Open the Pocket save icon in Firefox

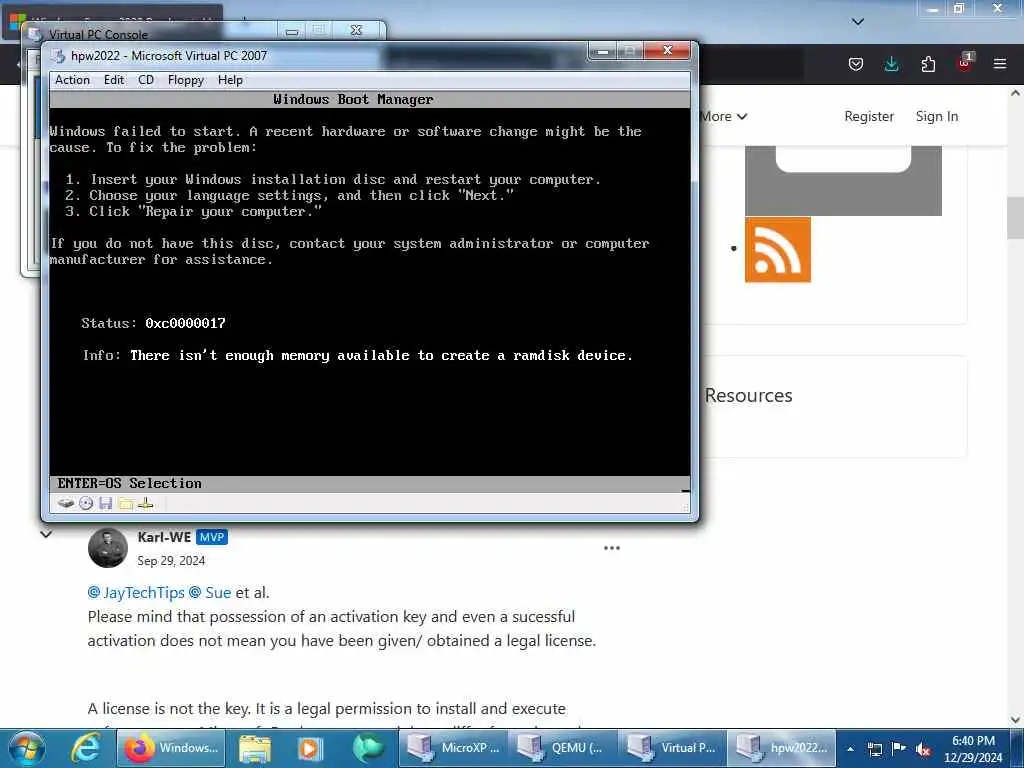tap(856, 64)
